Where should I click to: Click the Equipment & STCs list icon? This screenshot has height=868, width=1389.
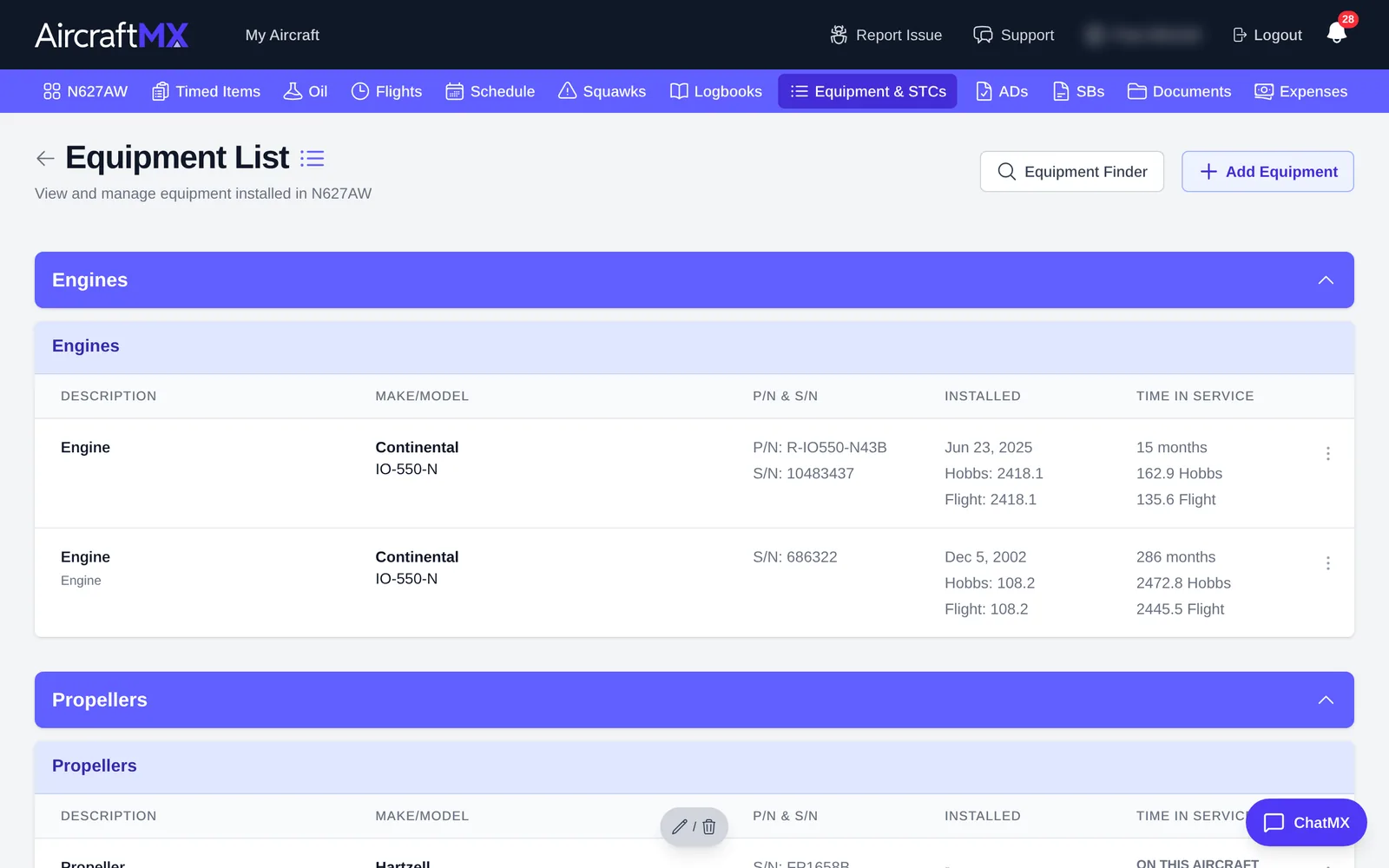pos(799,91)
